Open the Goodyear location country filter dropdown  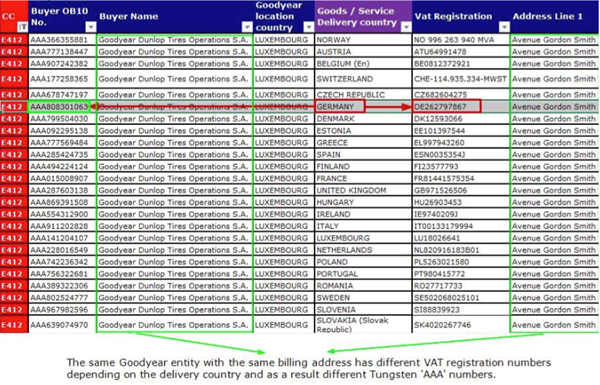pyautogui.click(x=308, y=27)
